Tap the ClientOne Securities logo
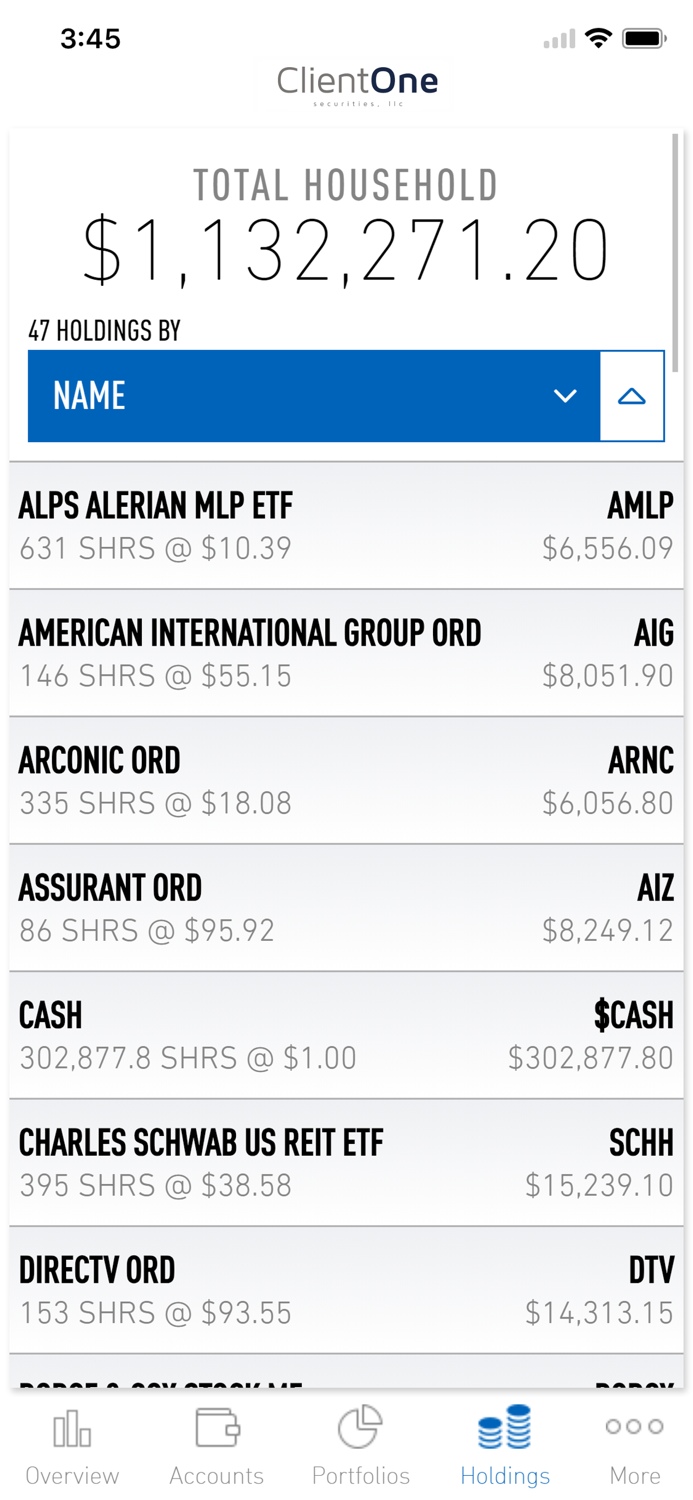The width and height of the screenshot is (693, 1500). (x=357, y=83)
